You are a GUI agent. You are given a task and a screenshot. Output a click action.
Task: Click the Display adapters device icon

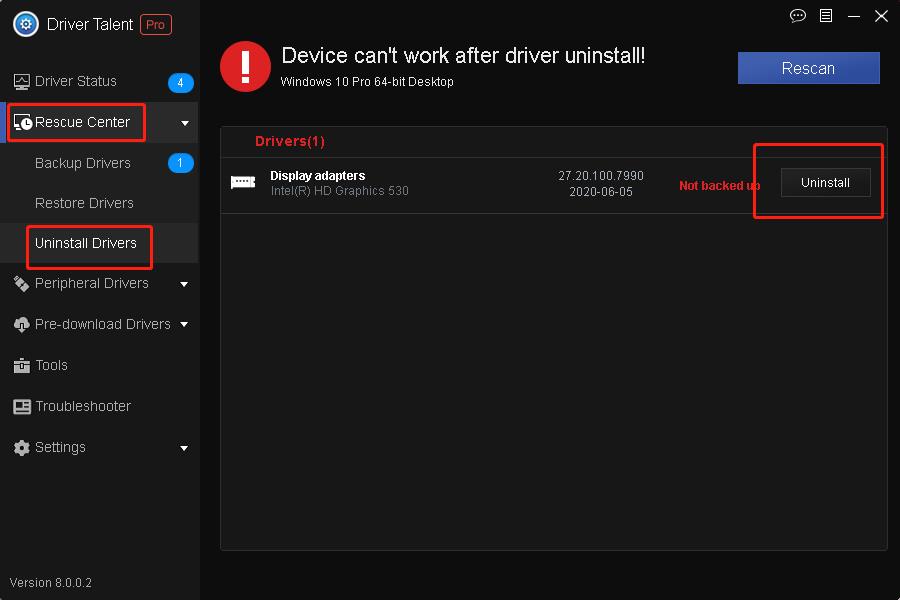pyautogui.click(x=243, y=183)
